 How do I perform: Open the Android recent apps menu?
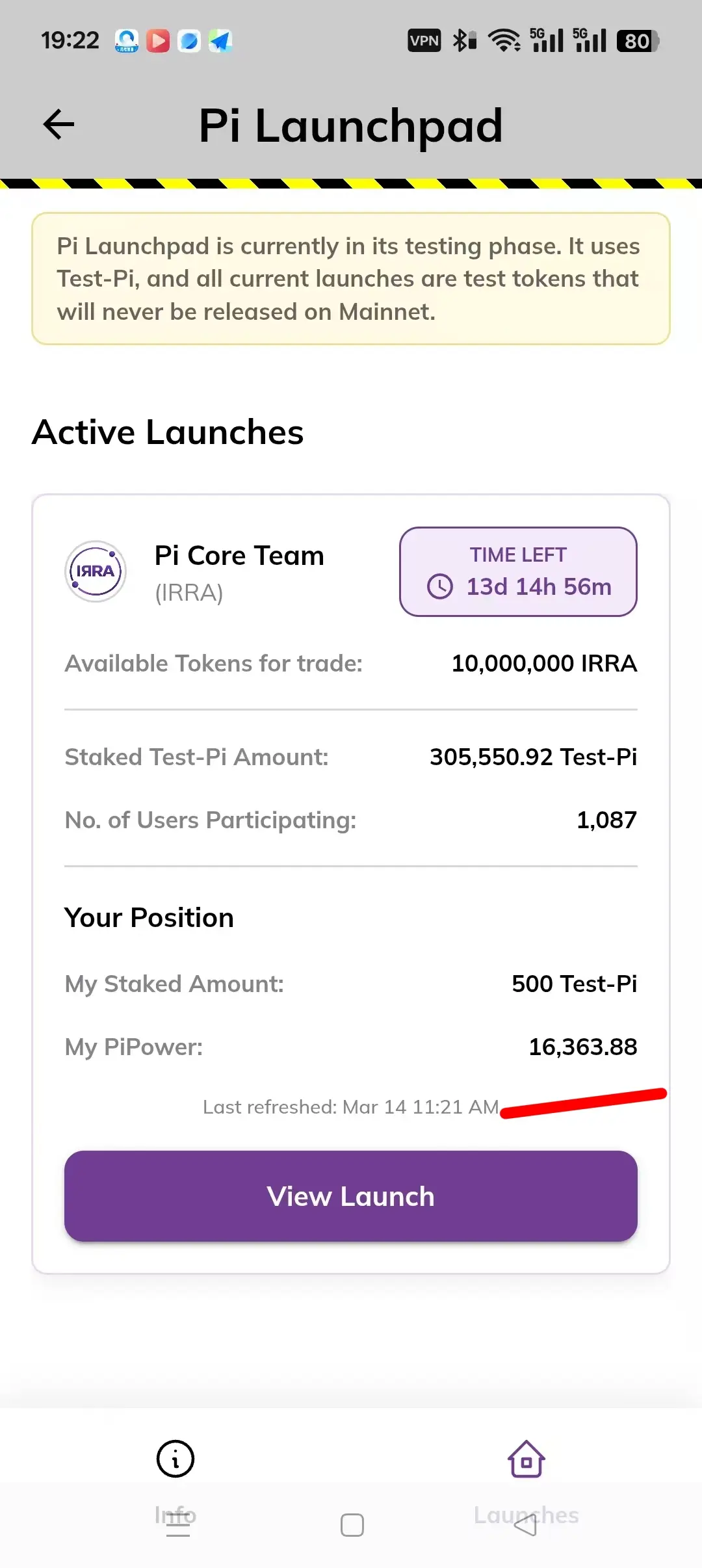tap(177, 1525)
